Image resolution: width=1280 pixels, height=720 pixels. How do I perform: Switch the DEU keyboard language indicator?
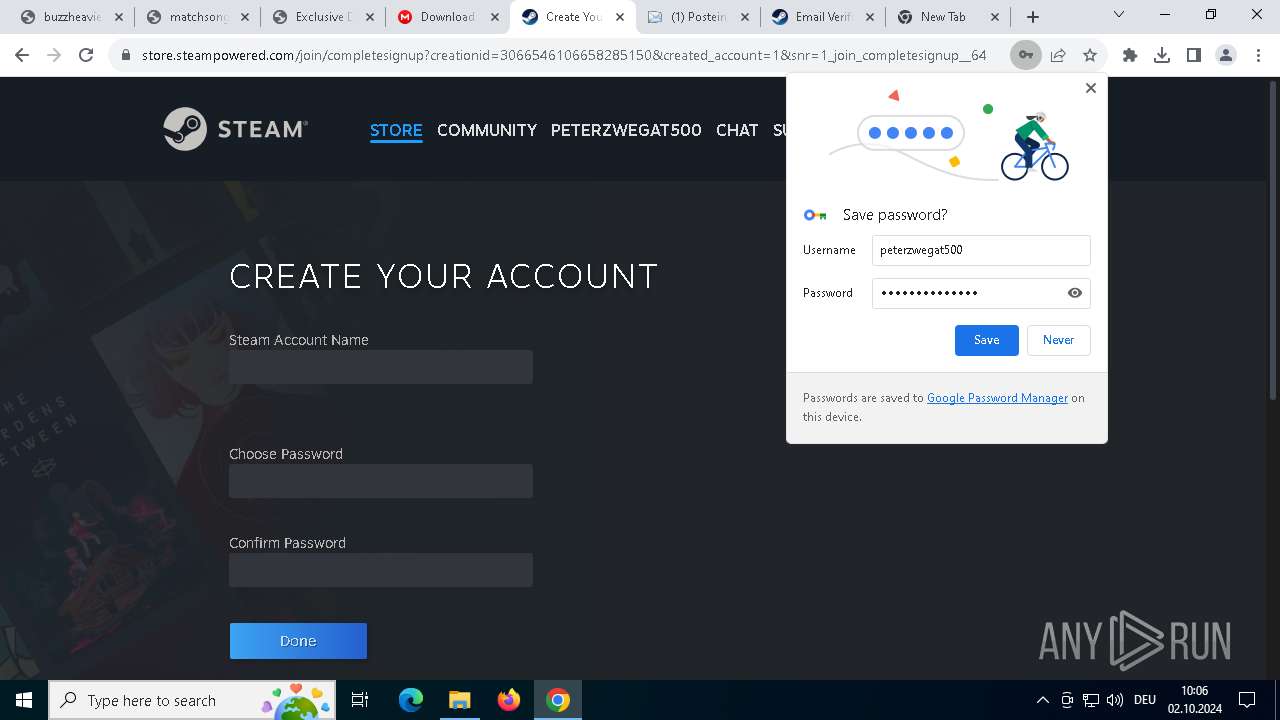pyautogui.click(x=1145, y=700)
